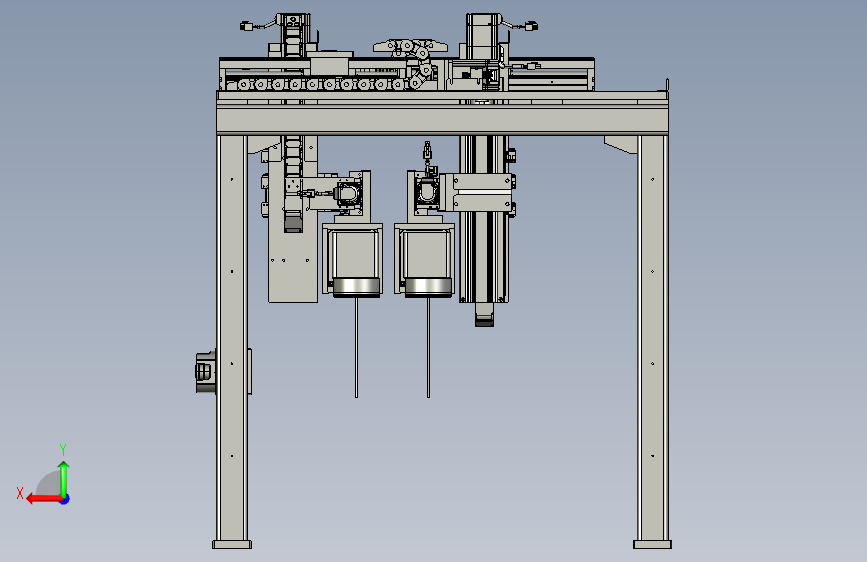Select the box mounted on the left leg's side
867x562 pixels.
coord(206,372)
